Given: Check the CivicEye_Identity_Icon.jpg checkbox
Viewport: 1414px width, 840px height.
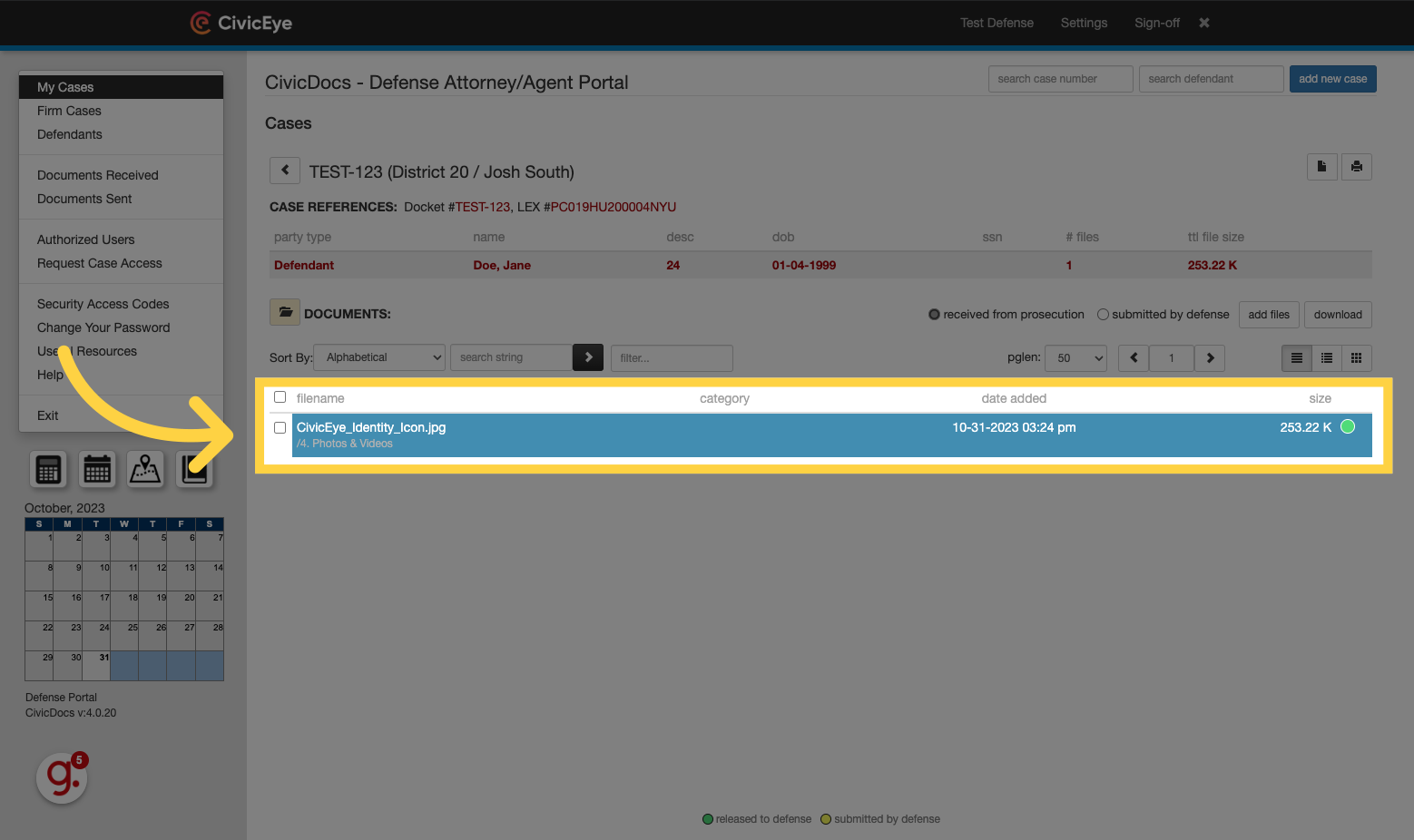Looking at the screenshot, I should tap(280, 427).
